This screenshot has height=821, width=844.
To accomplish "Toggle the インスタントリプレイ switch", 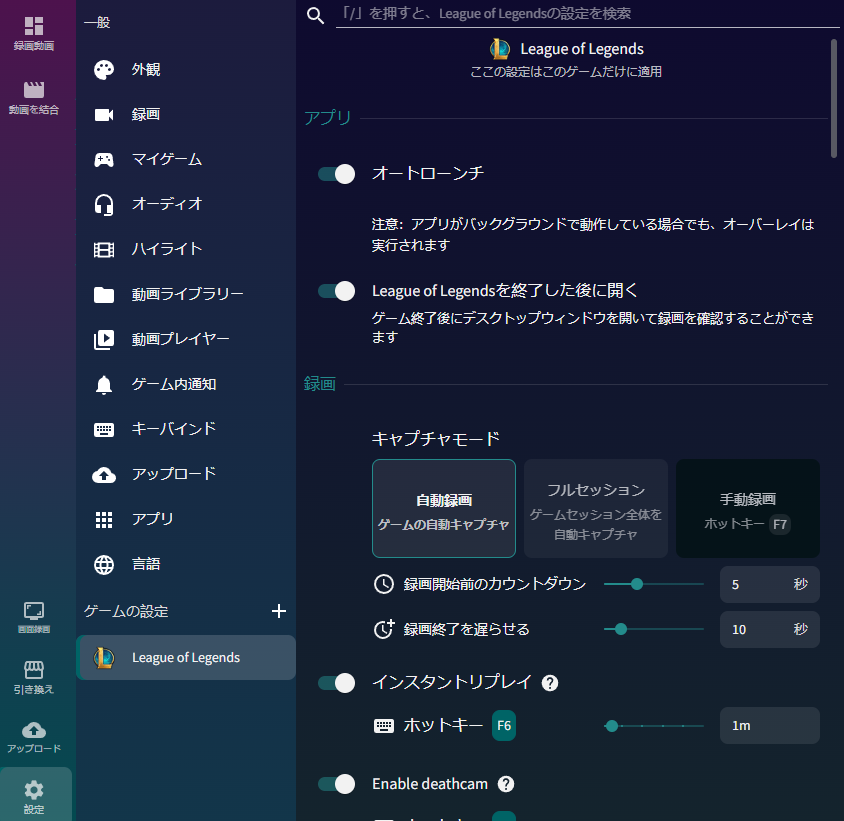I will click(x=336, y=683).
